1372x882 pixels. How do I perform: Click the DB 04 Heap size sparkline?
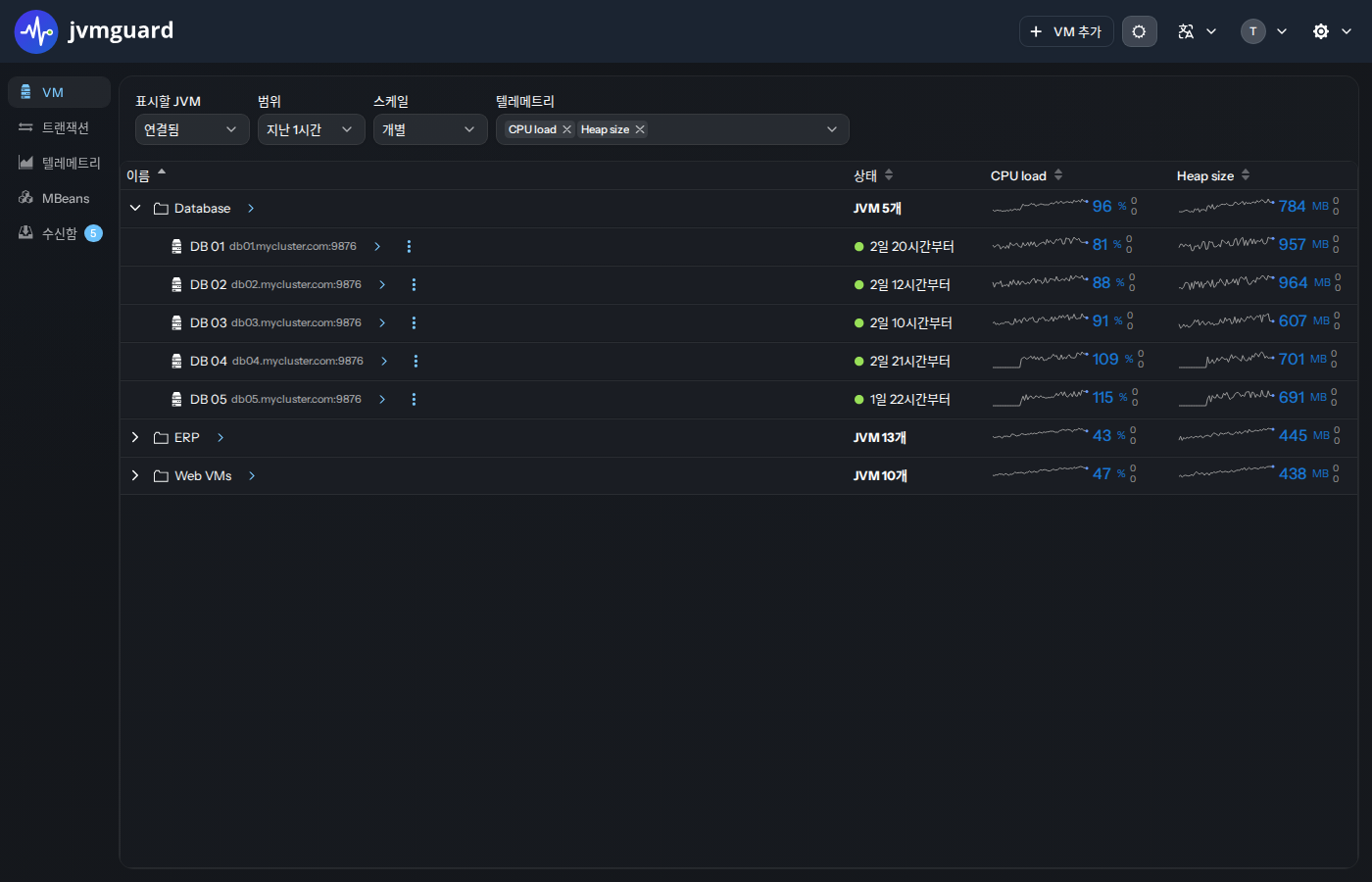click(1227, 360)
